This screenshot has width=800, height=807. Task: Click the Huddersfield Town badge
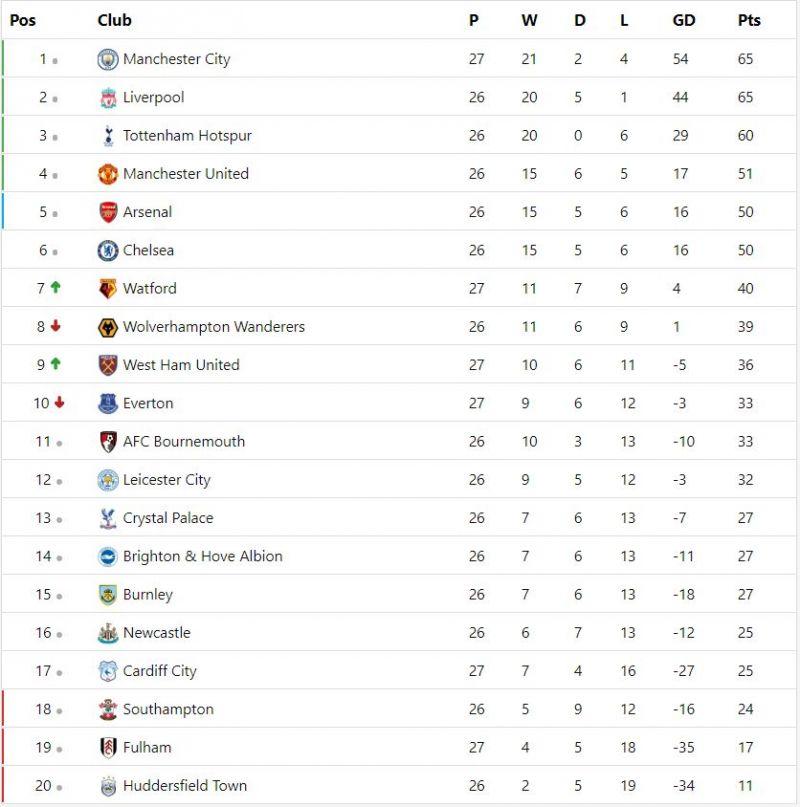click(108, 786)
